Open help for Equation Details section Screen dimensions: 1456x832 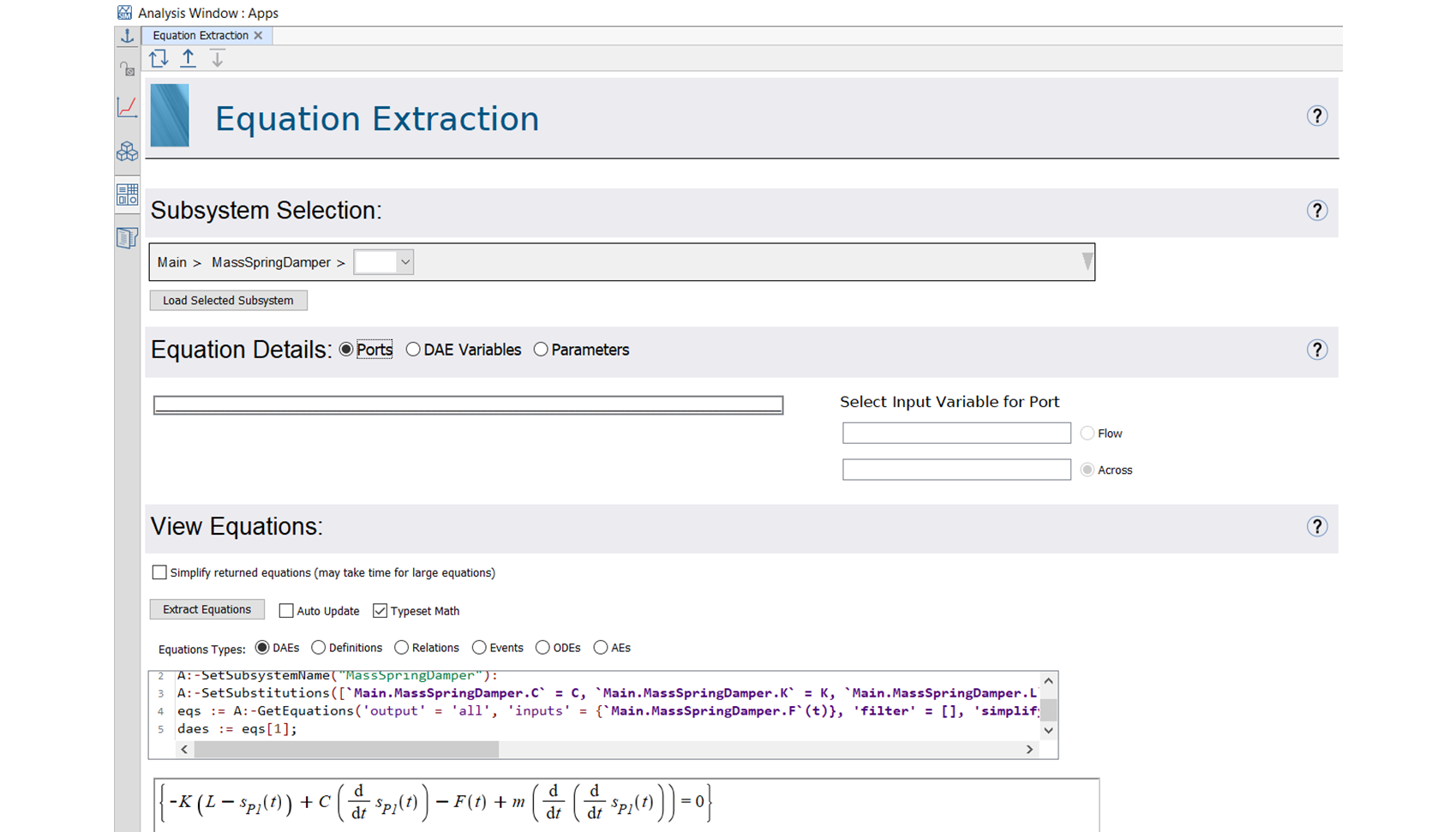point(1317,350)
